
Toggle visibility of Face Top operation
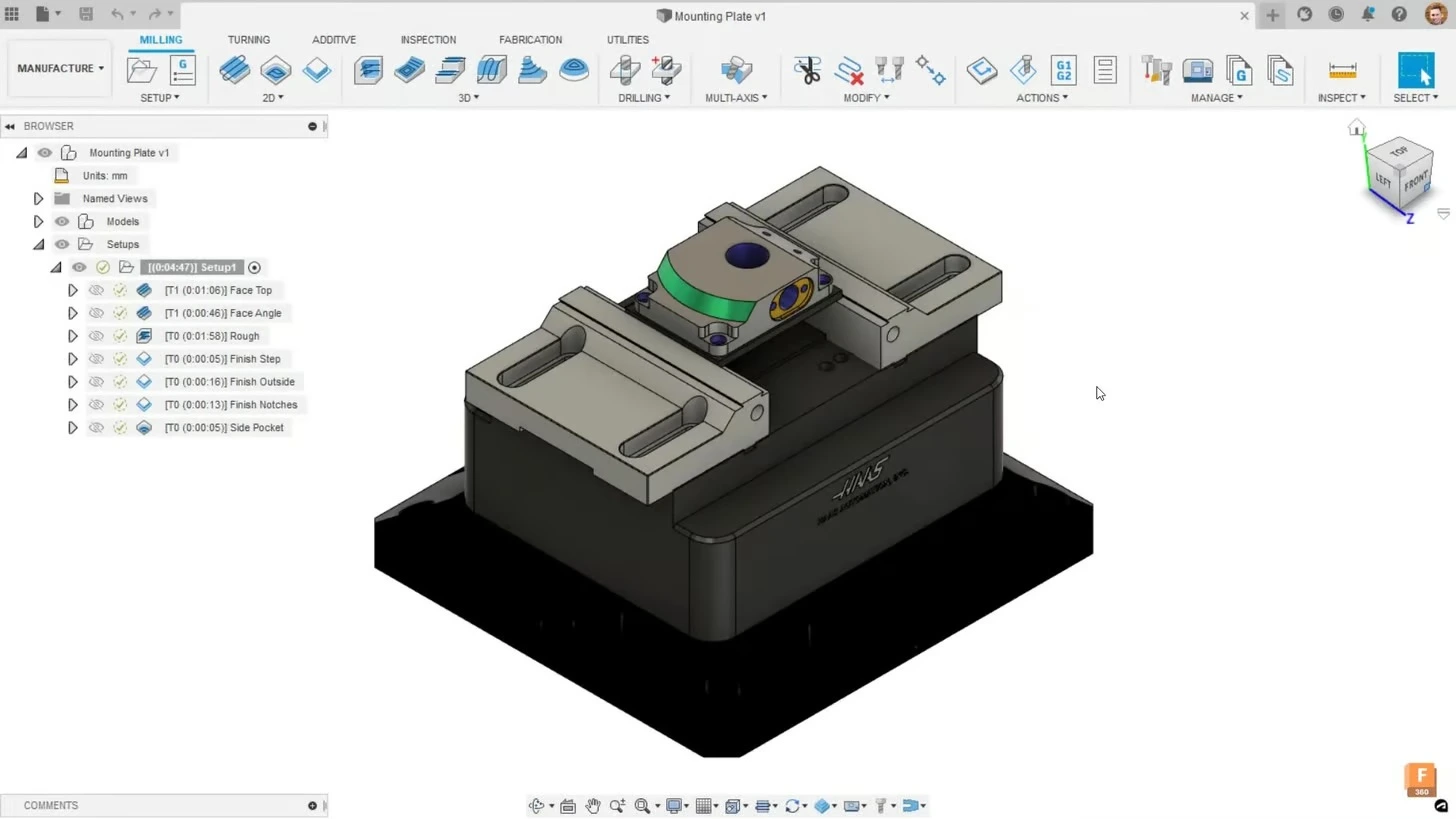[96, 290]
